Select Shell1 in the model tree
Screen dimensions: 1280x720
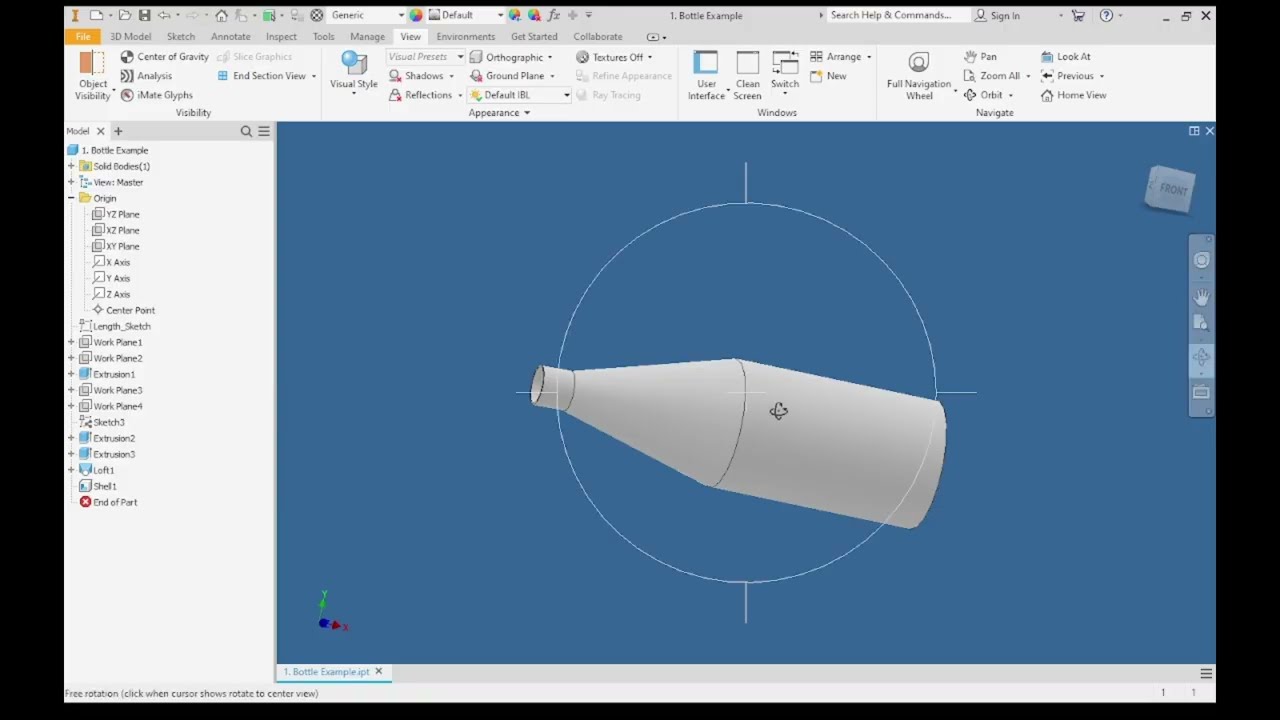97,486
